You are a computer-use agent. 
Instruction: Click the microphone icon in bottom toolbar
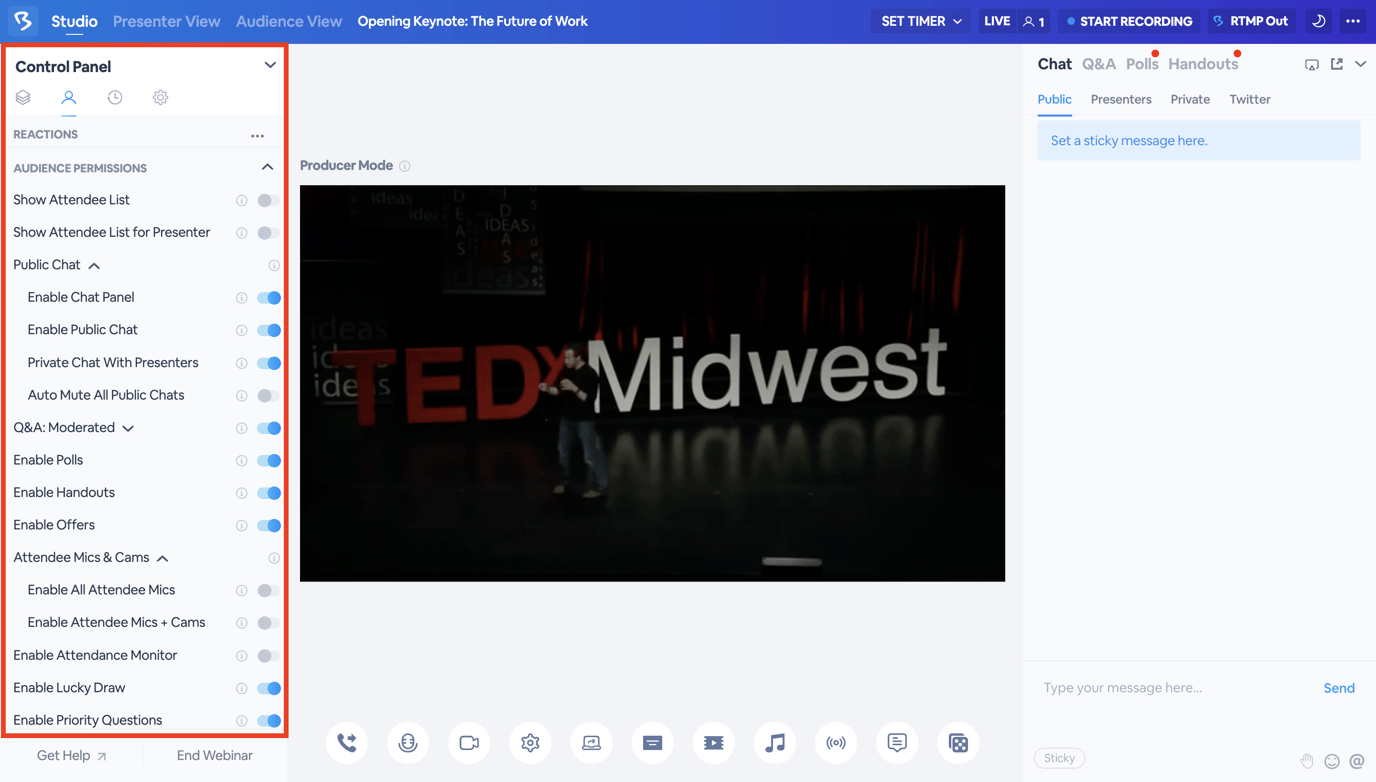[408, 743]
